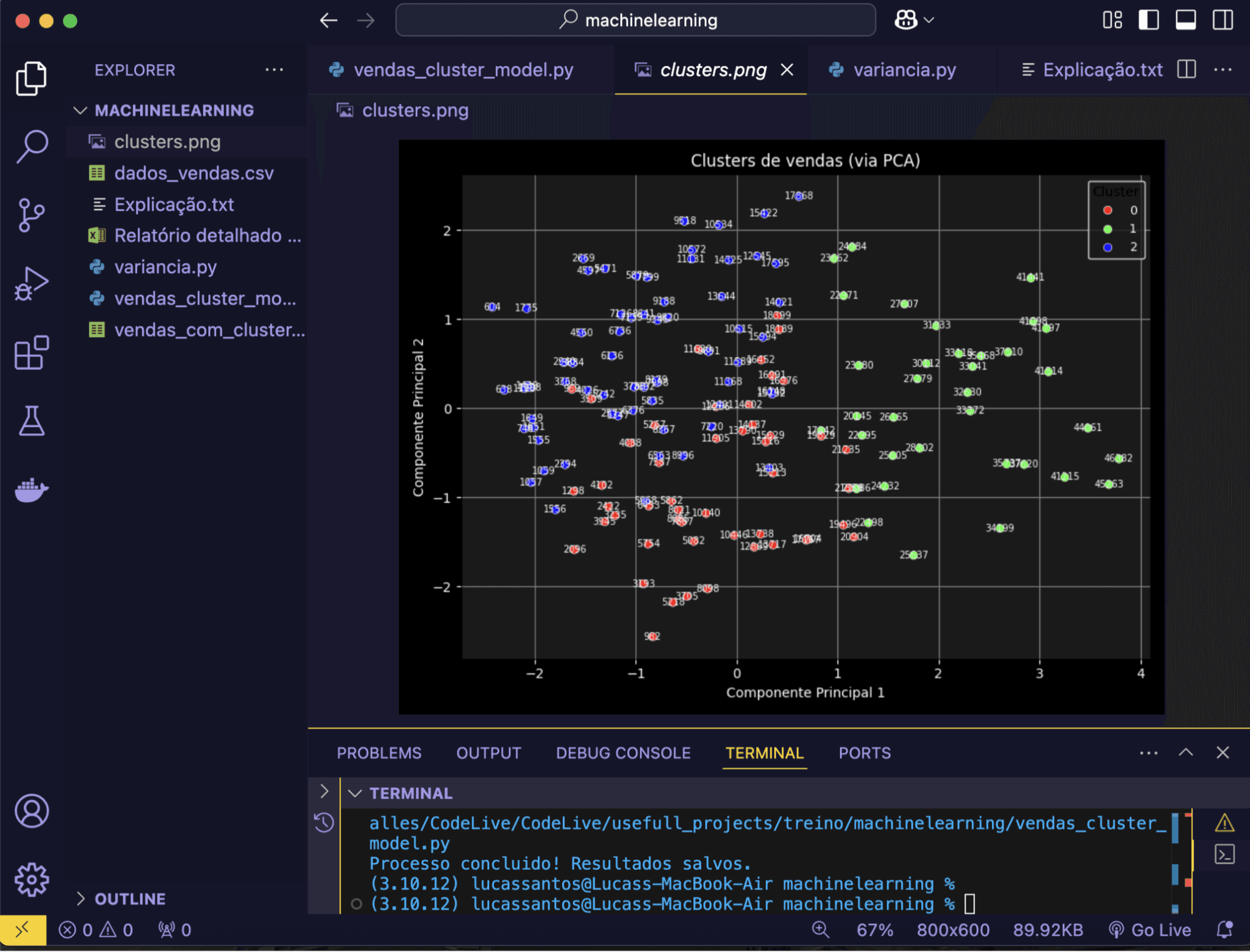
Task: Collapse the MACHINELEARNING folder tree
Action: [80, 110]
